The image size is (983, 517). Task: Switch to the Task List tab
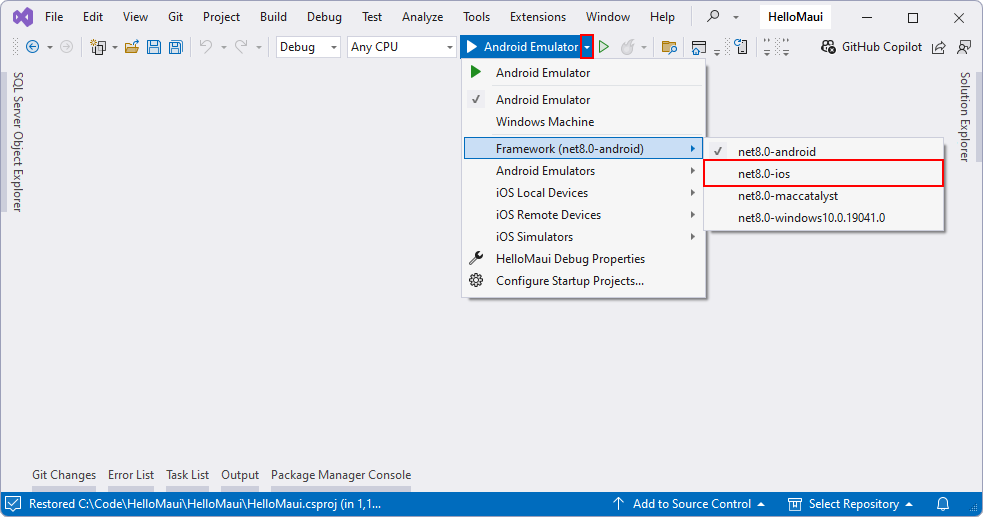187,475
